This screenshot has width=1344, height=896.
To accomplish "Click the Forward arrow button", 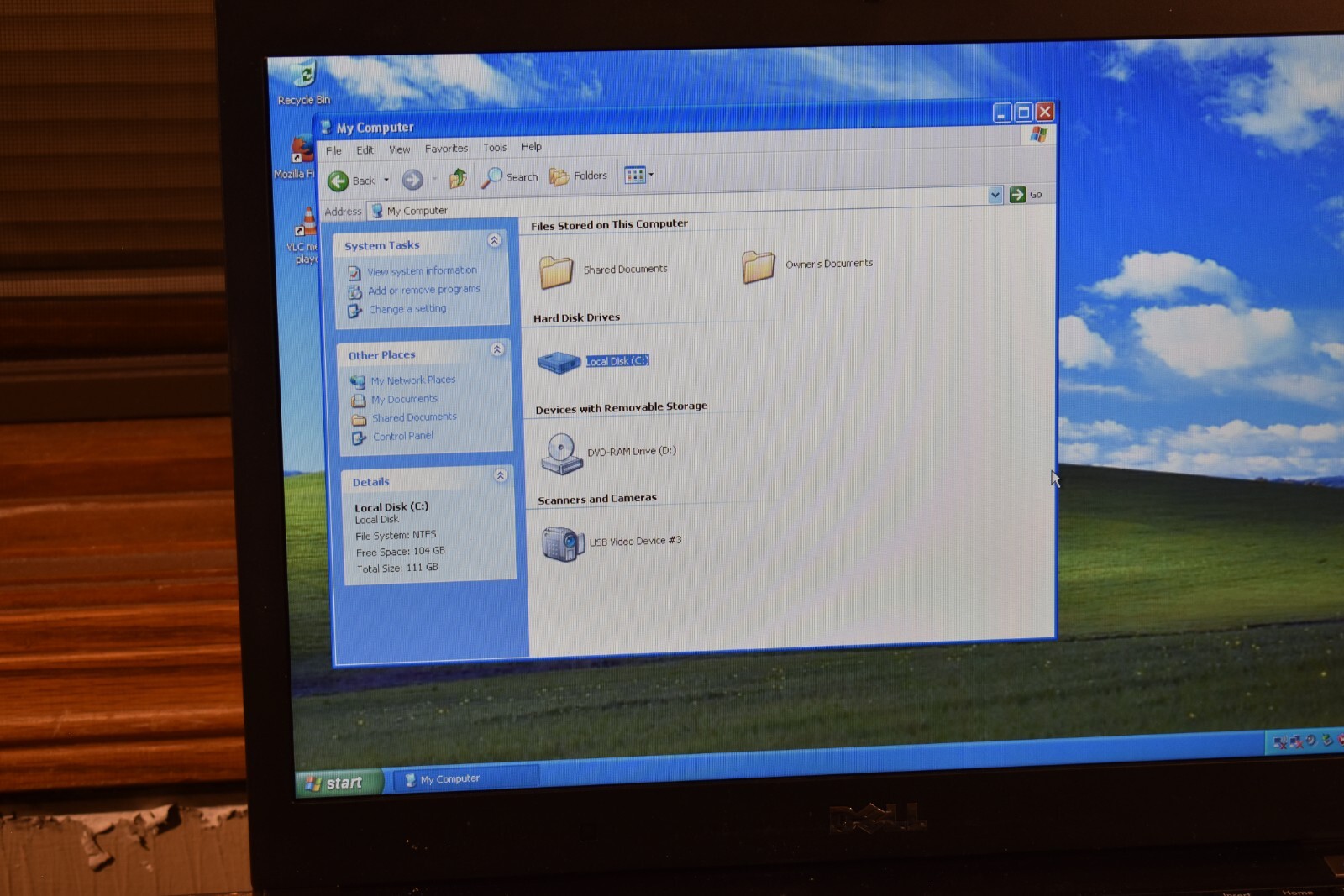I will [412, 179].
